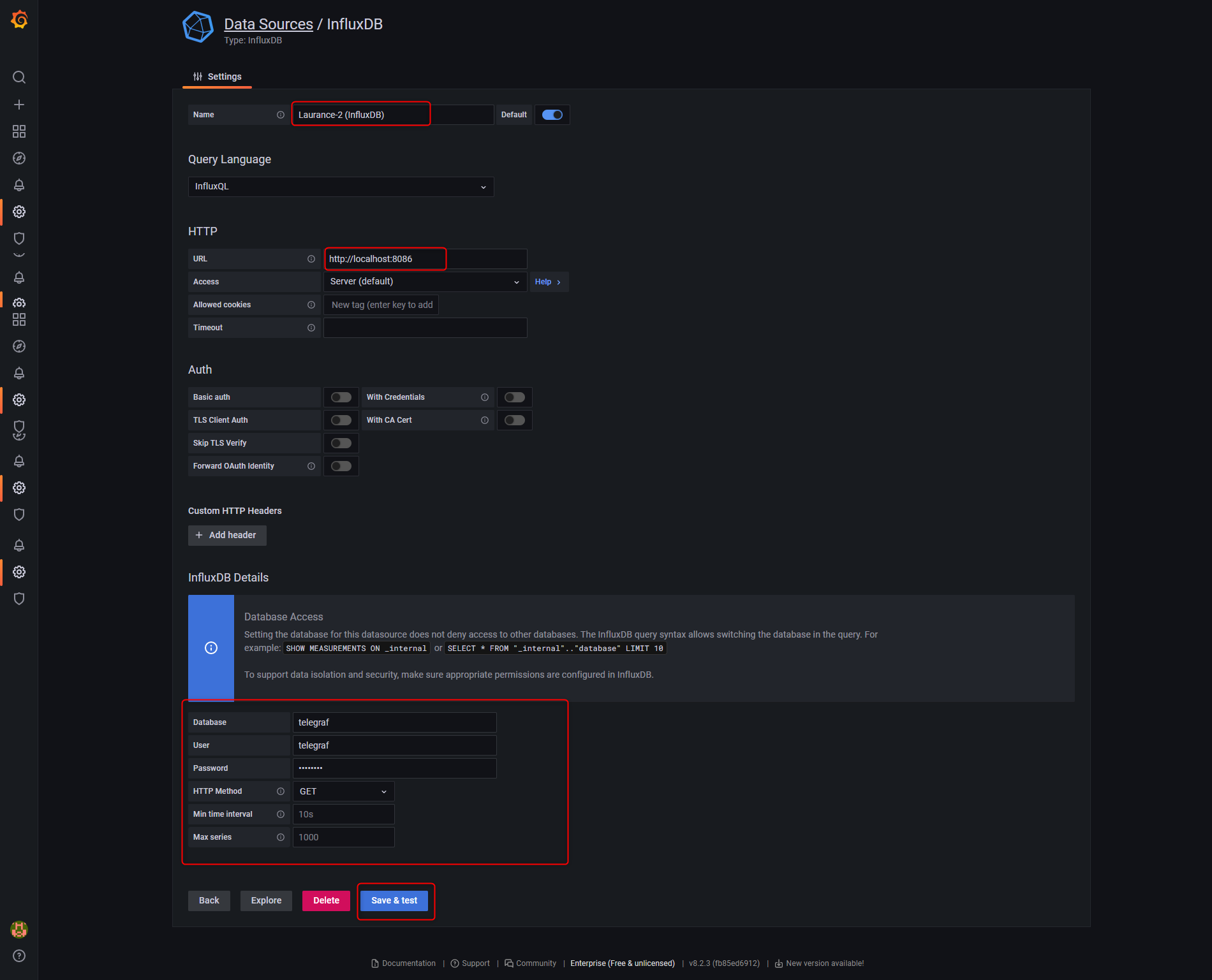Viewport: 1212px width, 980px height.
Task: Click the URL input field
Action: click(425, 259)
